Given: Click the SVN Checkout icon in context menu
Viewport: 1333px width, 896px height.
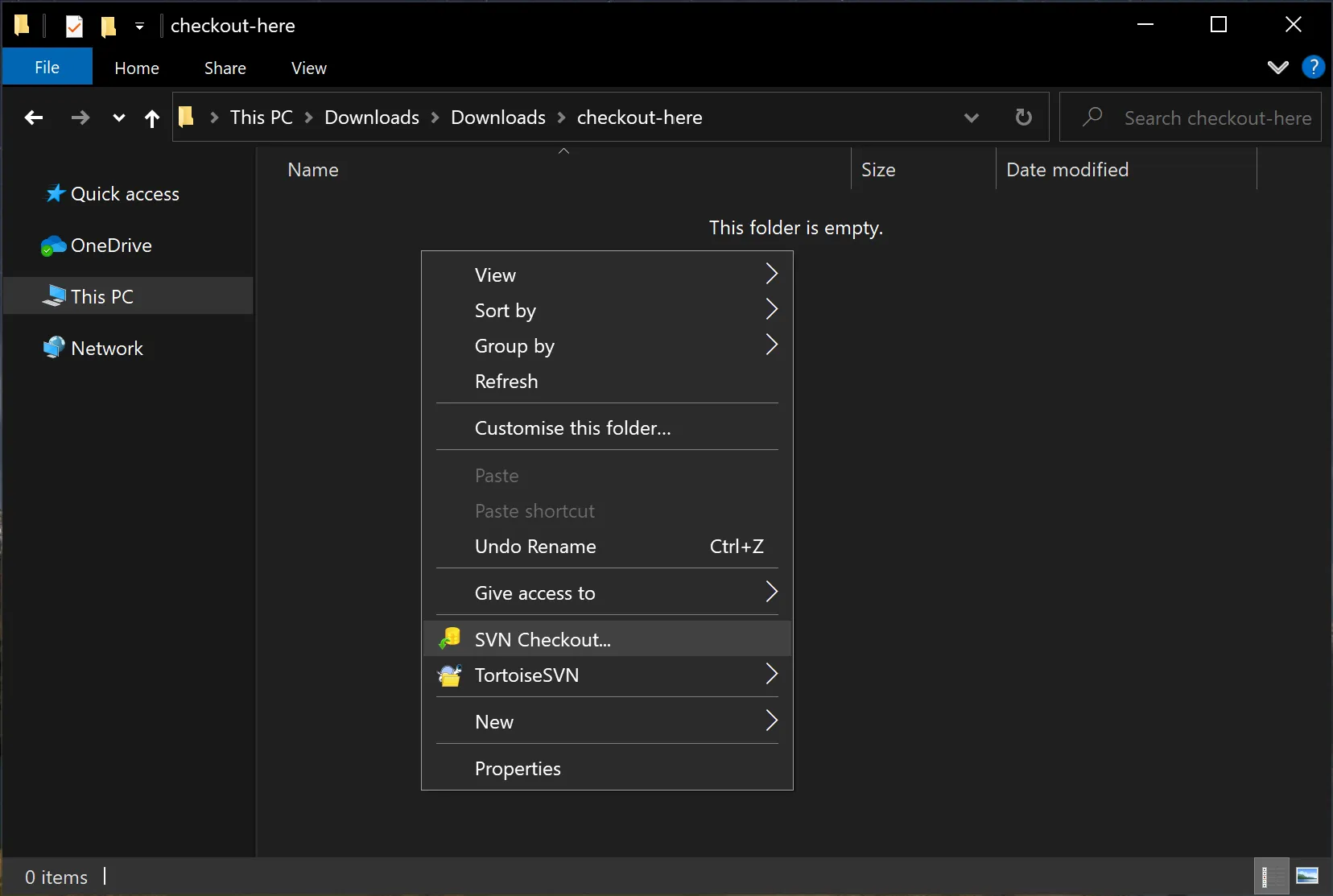Looking at the screenshot, I should 449,639.
